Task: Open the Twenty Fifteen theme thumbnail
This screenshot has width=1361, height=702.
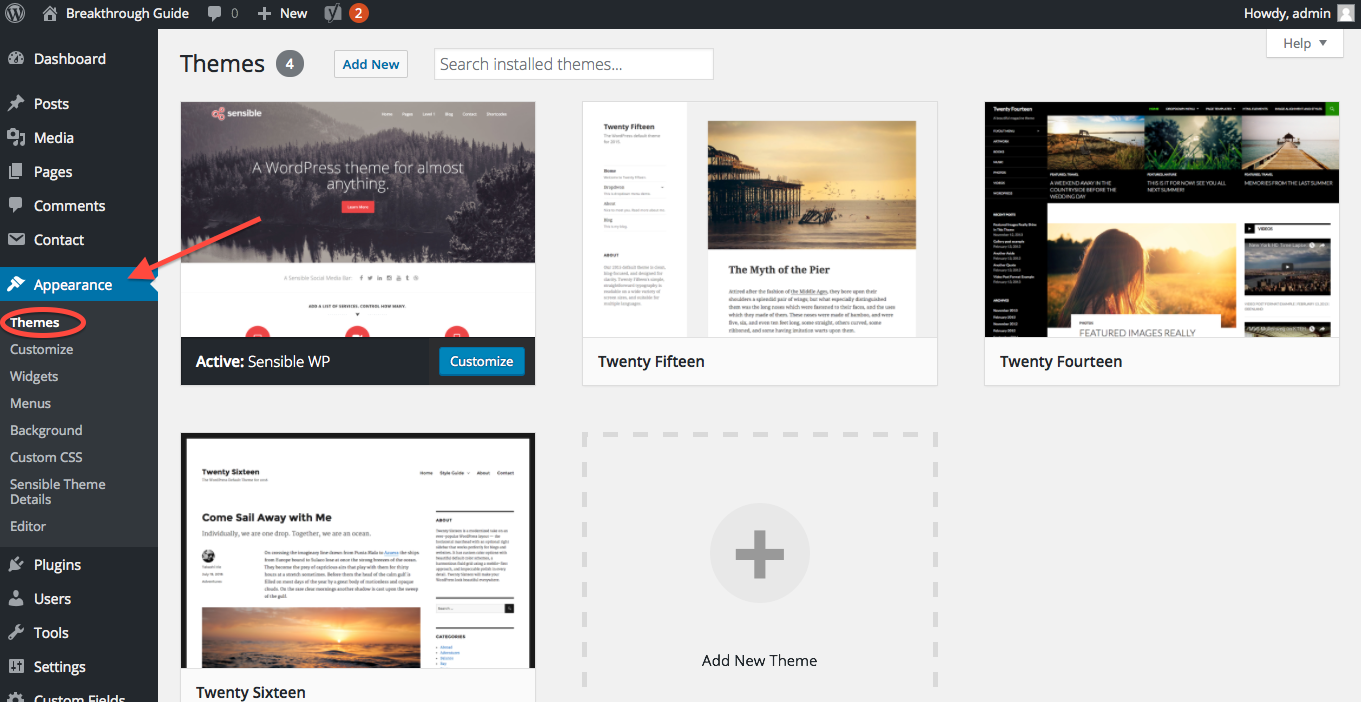Action: tap(758, 220)
